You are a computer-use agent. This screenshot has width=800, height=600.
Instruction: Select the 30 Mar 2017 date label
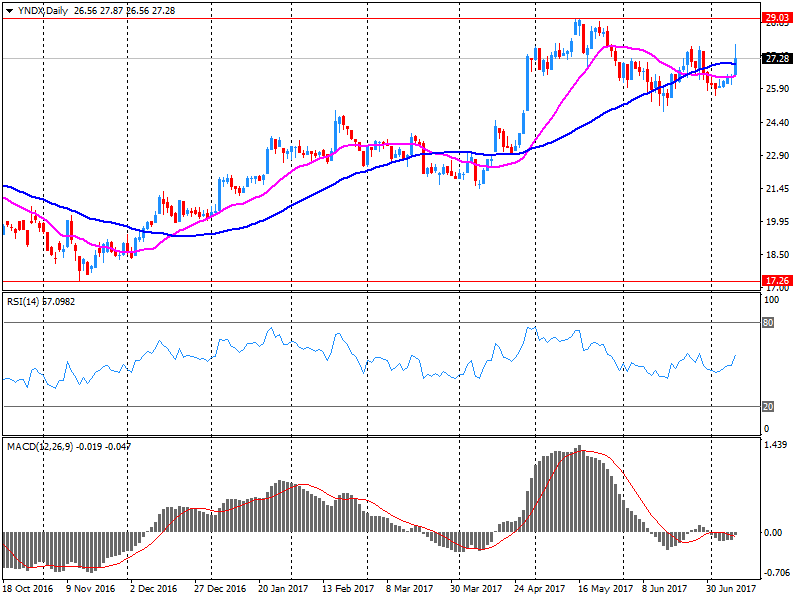[x=476, y=589]
